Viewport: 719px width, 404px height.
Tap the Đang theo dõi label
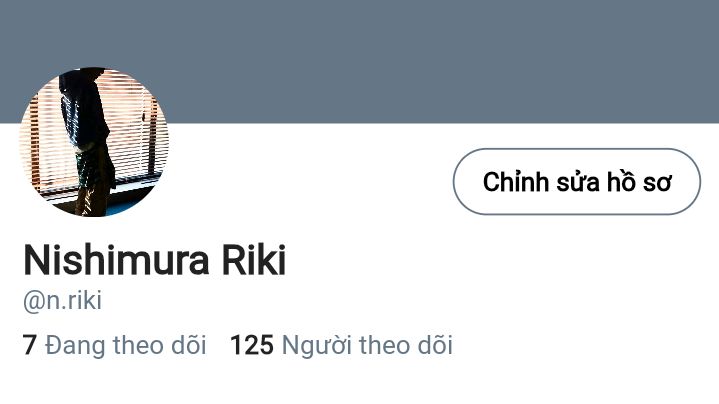[x=126, y=345]
